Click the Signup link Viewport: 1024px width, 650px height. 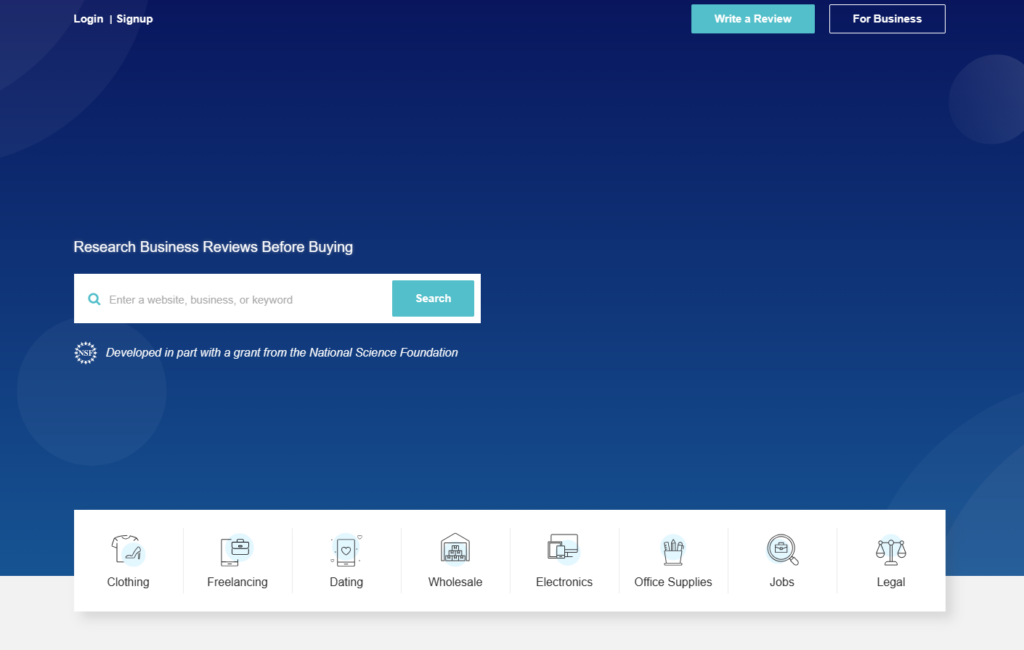134,18
